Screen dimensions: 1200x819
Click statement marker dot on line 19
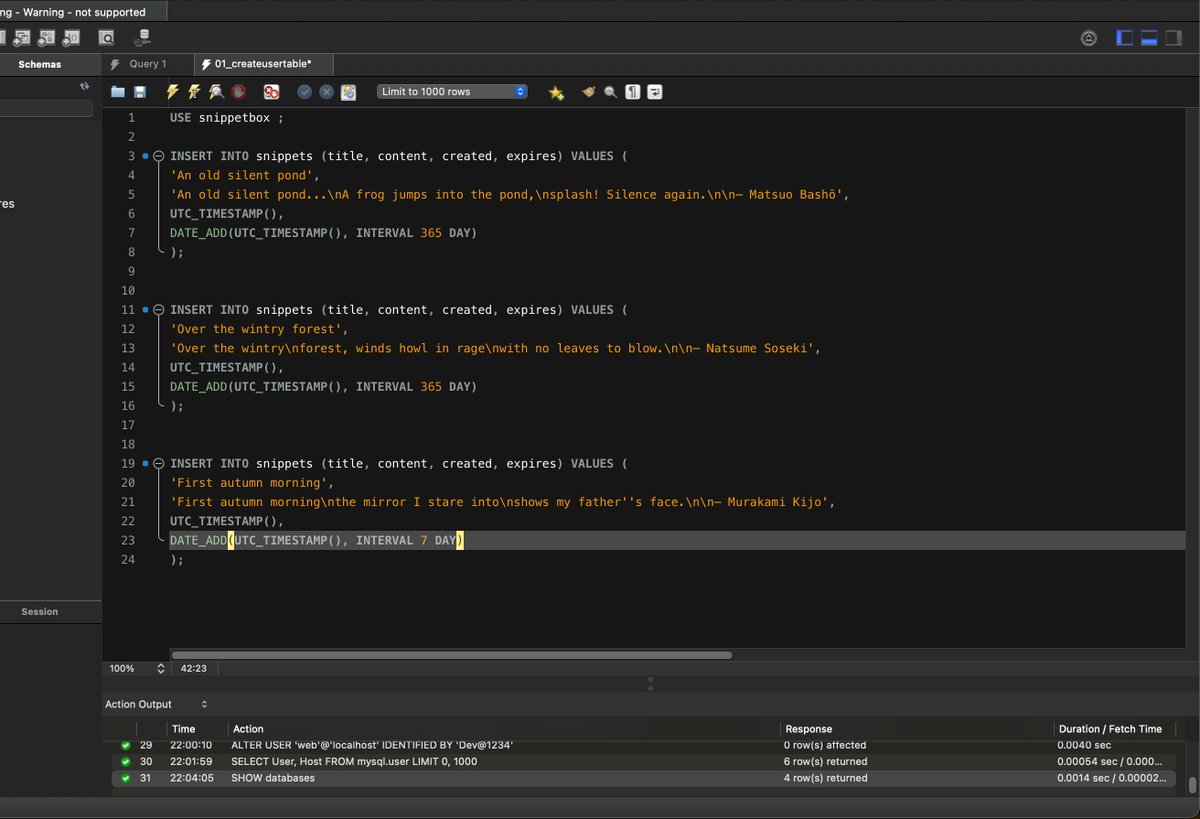tap(145, 464)
